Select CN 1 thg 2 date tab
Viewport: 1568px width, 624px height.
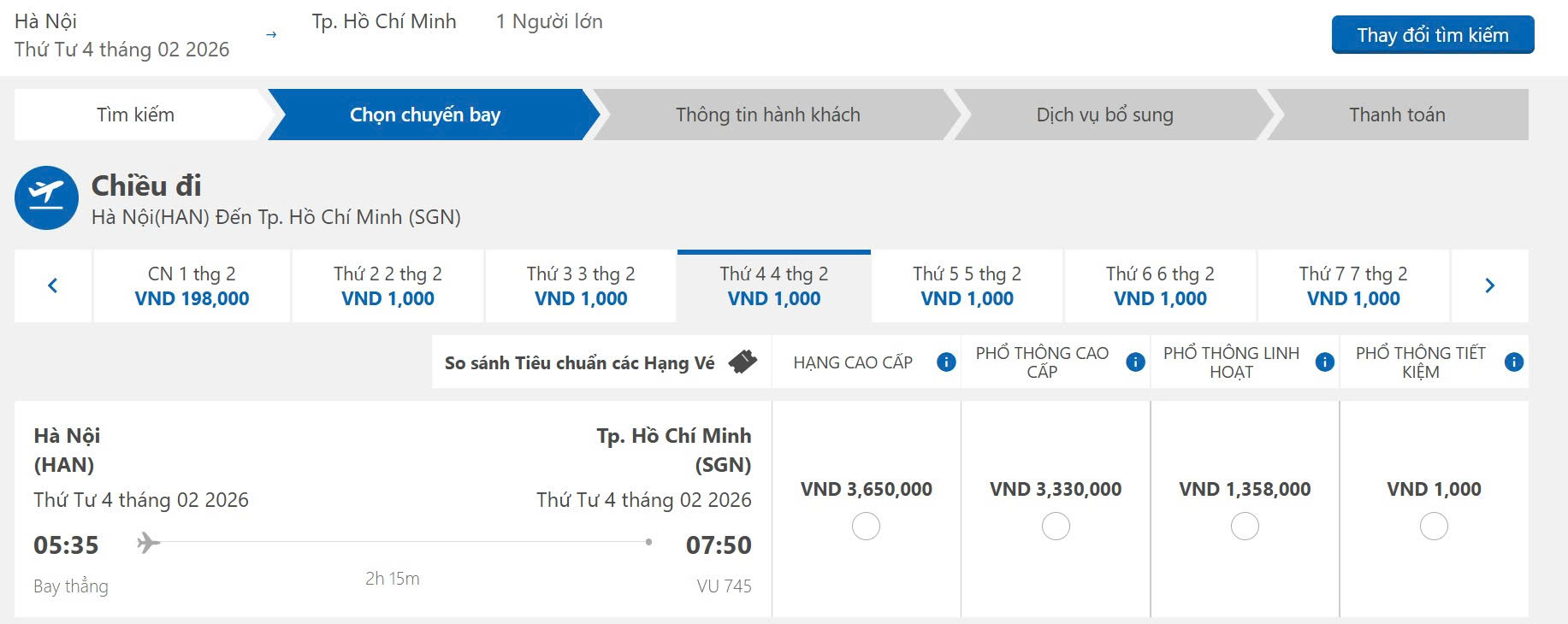click(x=192, y=286)
